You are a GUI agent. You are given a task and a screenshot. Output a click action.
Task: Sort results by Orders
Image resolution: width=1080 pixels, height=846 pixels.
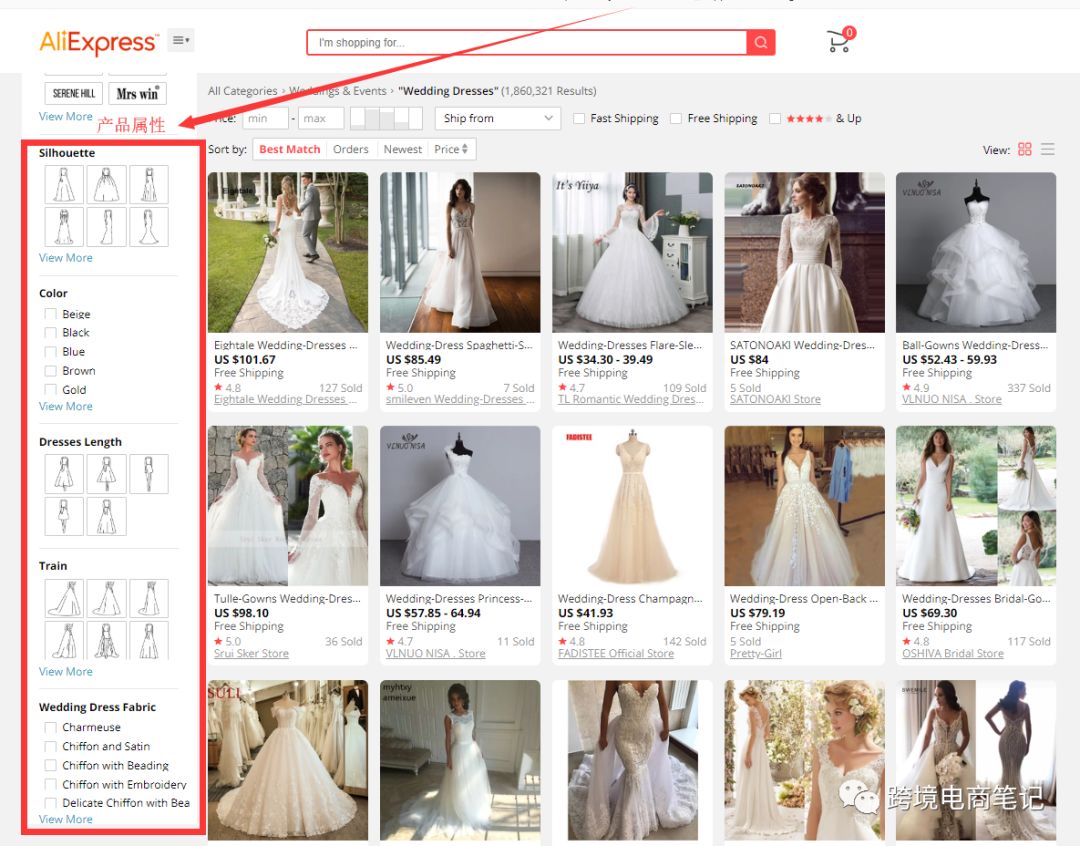pos(351,149)
